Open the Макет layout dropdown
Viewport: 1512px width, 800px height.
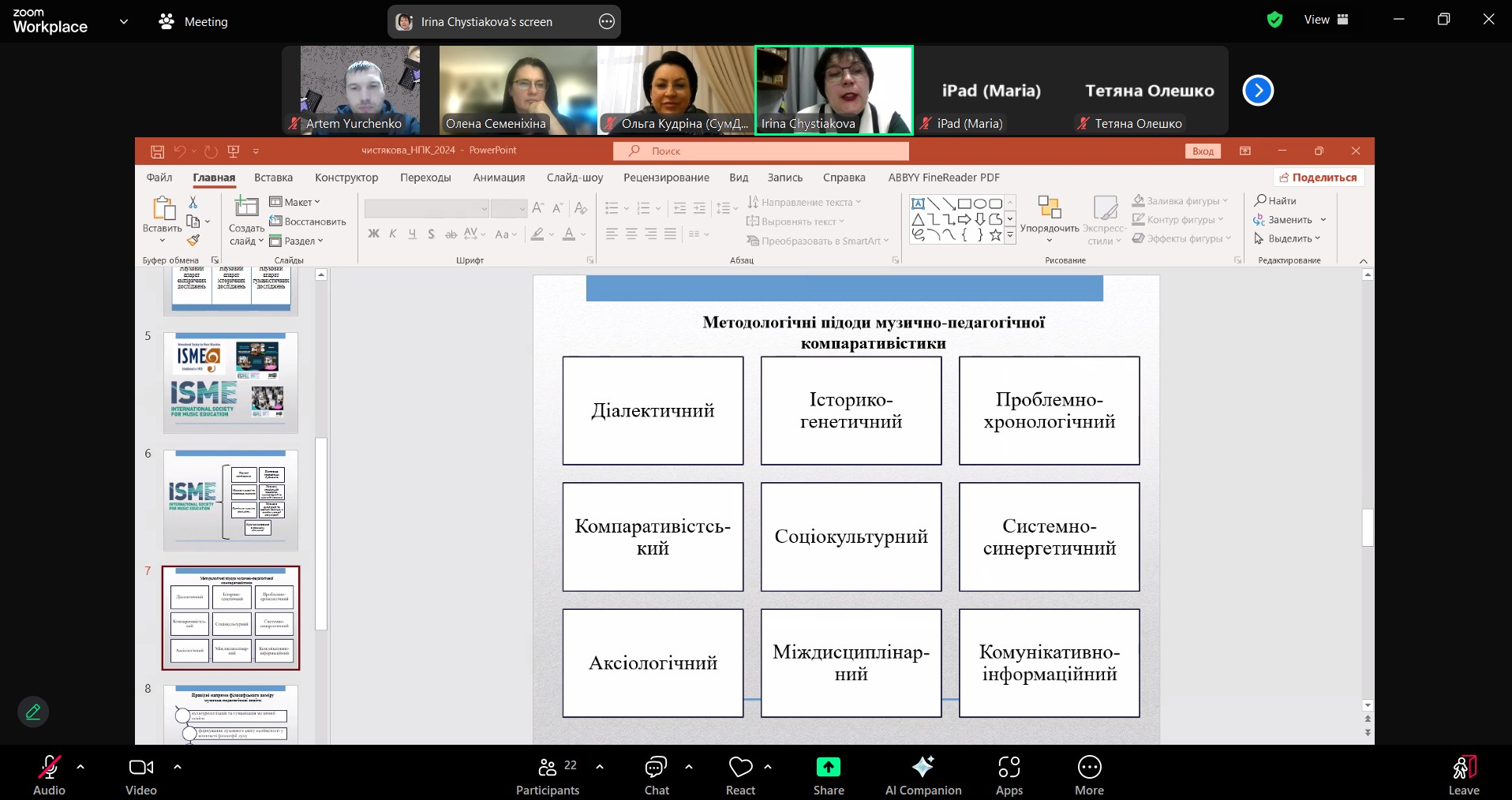point(295,202)
